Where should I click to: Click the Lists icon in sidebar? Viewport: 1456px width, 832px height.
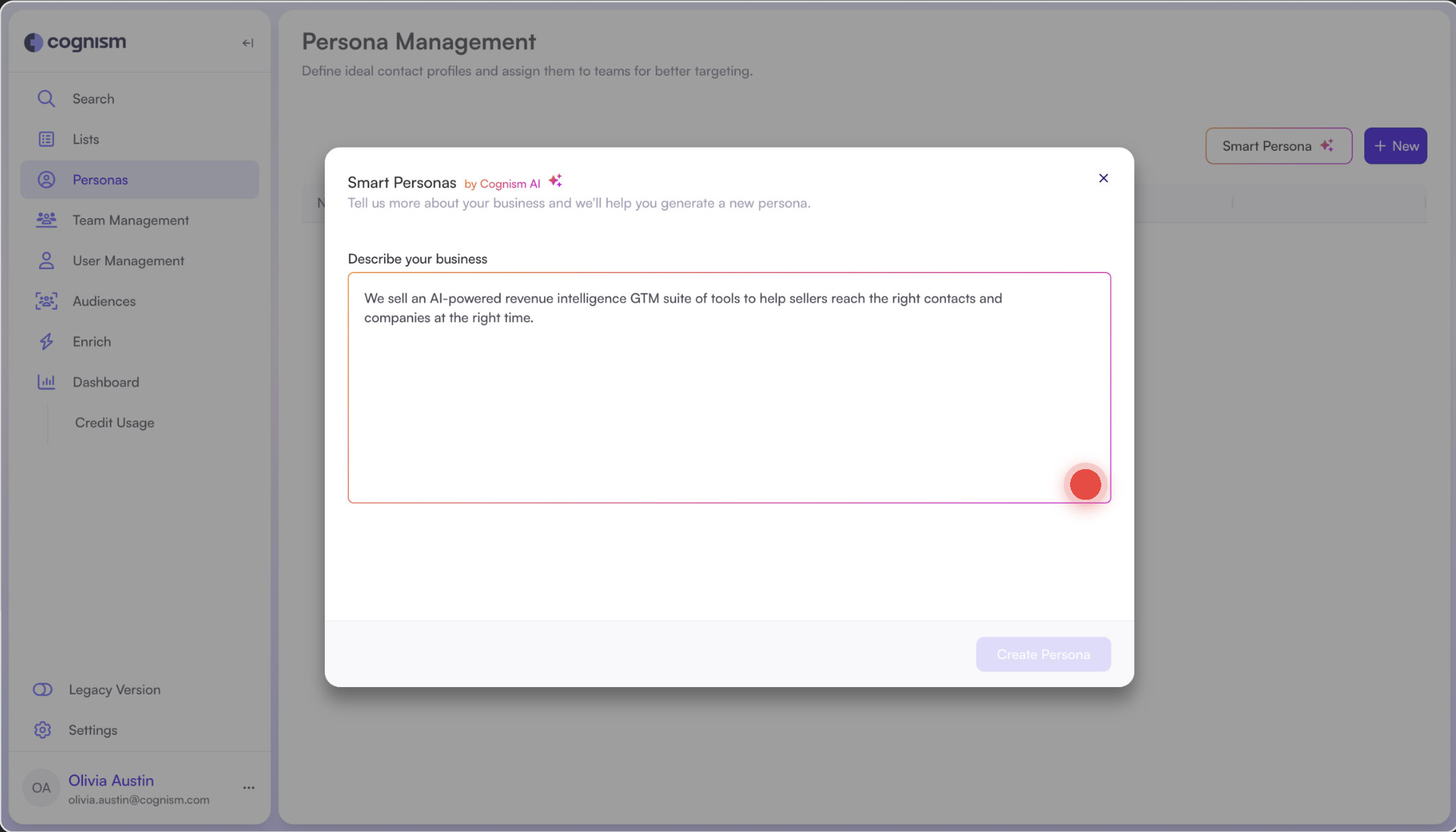tap(46, 139)
